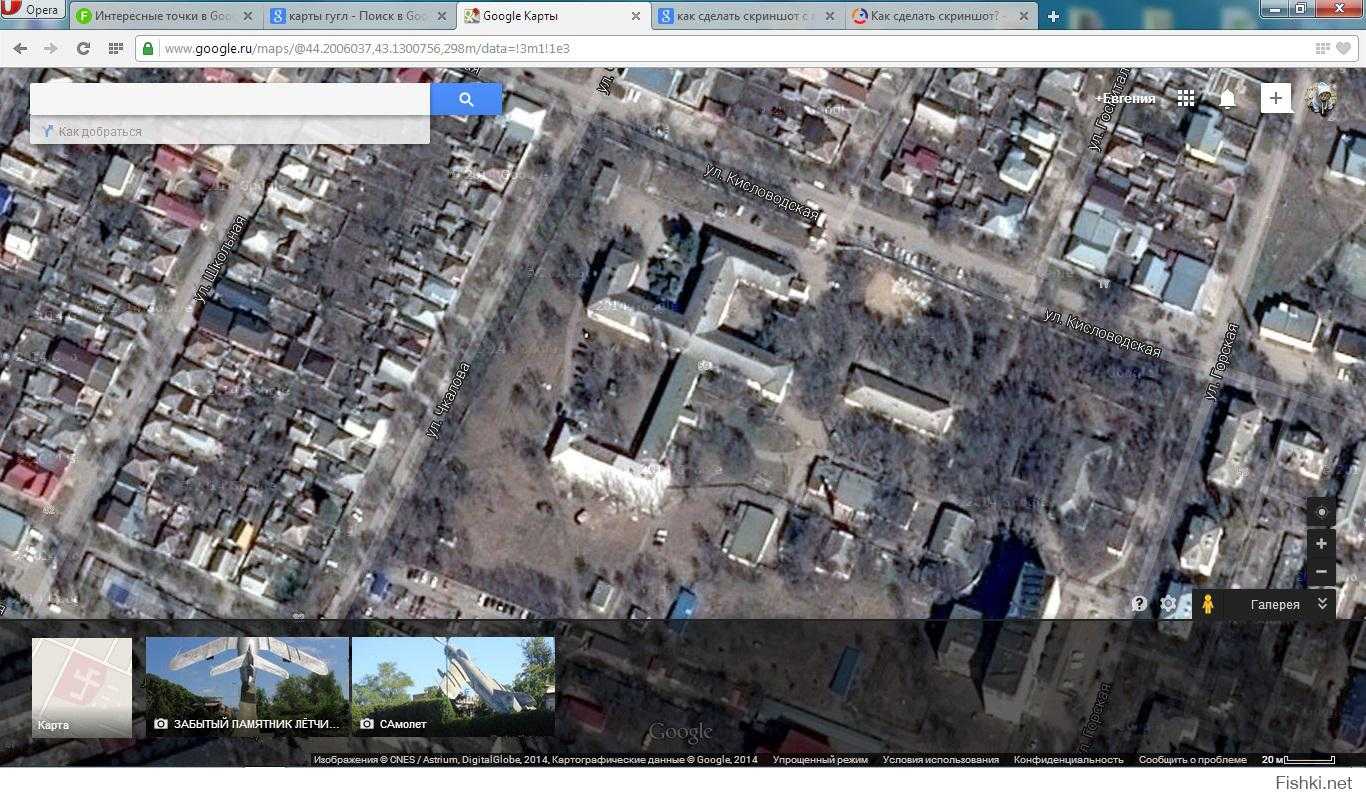Open map help question icon

[x=1139, y=604]
